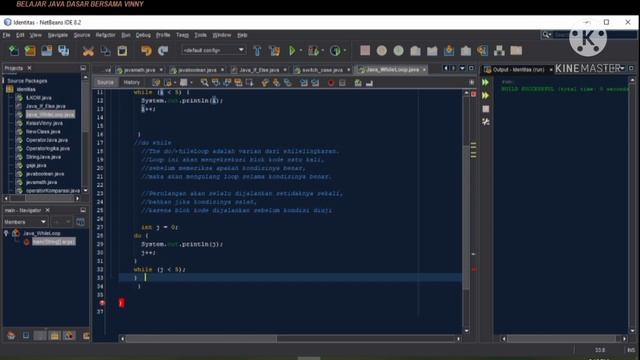Viewport: 640px width, 360px height.
Task: Click the search field in menu bar
Action: (x=590, y=35)
